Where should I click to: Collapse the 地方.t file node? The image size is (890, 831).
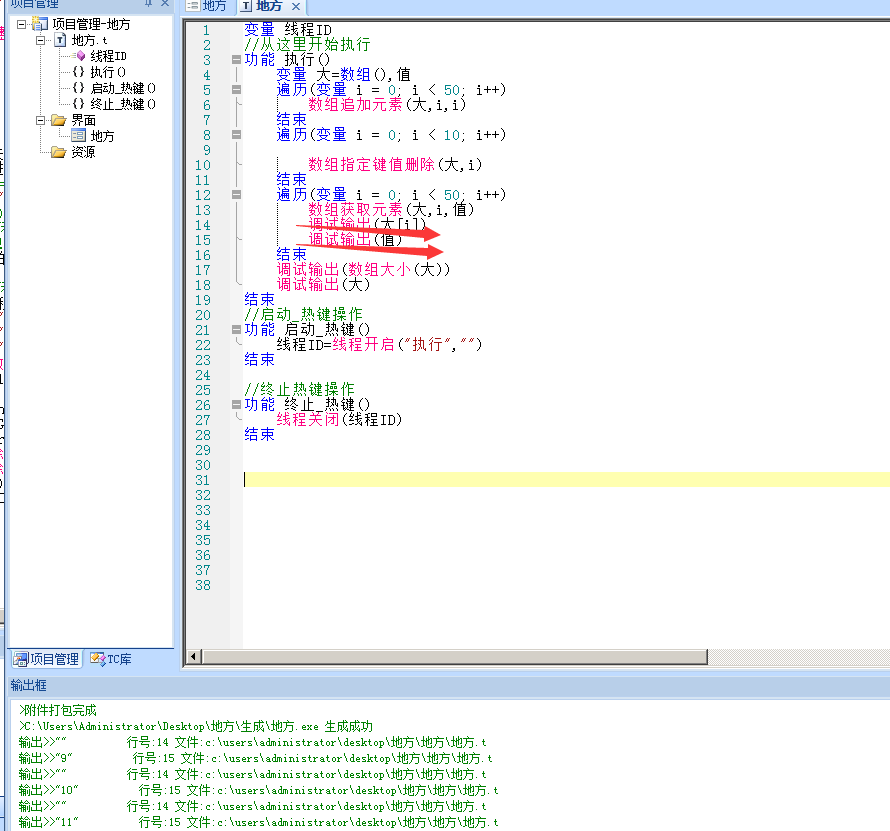[x=40, y=40]
